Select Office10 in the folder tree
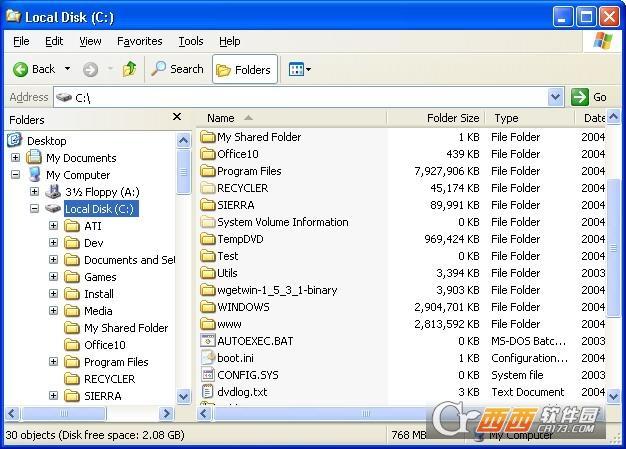This screenshot has width=626, height=449. [x=95, y=345]
